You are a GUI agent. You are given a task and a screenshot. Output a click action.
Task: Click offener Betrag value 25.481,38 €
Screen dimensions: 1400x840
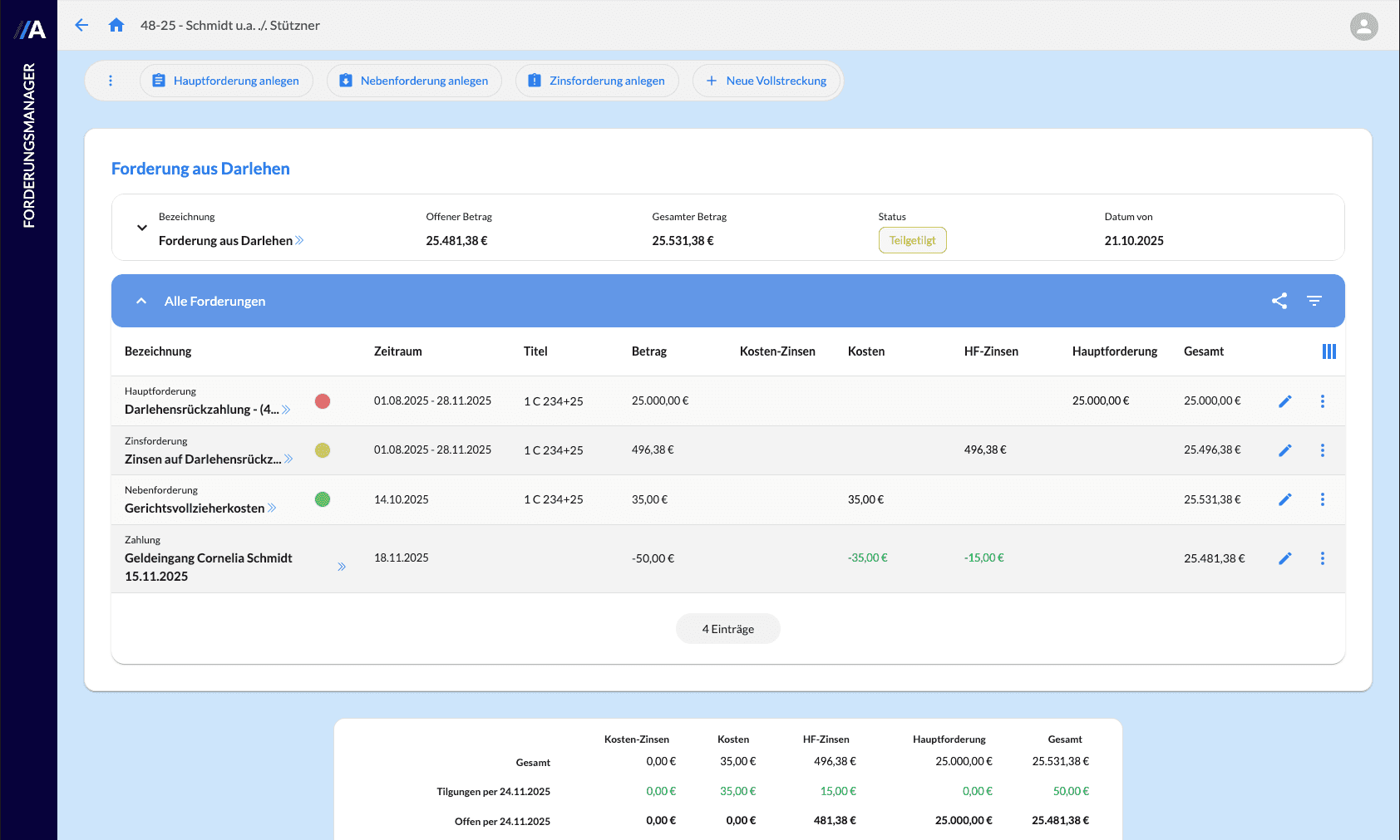pyautogui.click(x=456, y=241)
